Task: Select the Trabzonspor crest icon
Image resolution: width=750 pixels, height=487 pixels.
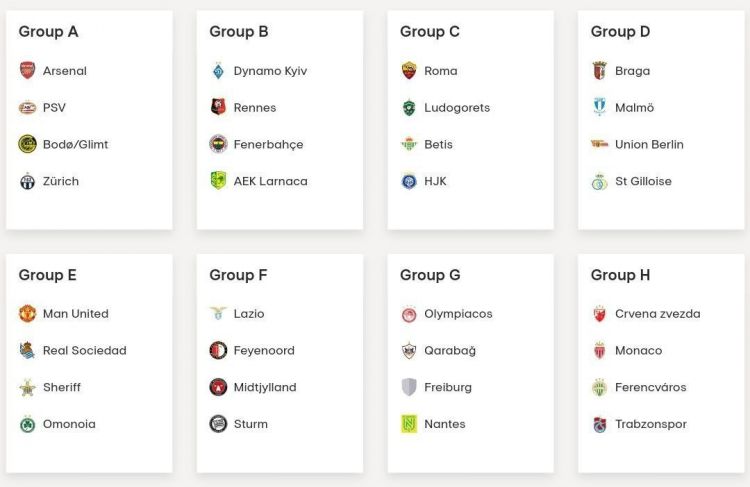Action: pyautogui.click(x=600, y=424)
